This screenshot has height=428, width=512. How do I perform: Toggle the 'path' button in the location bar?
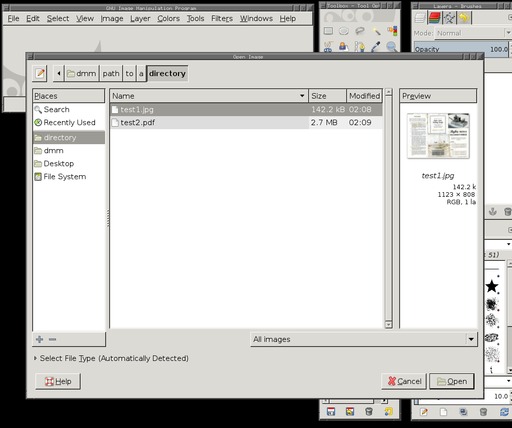click(x=111, y=73)
